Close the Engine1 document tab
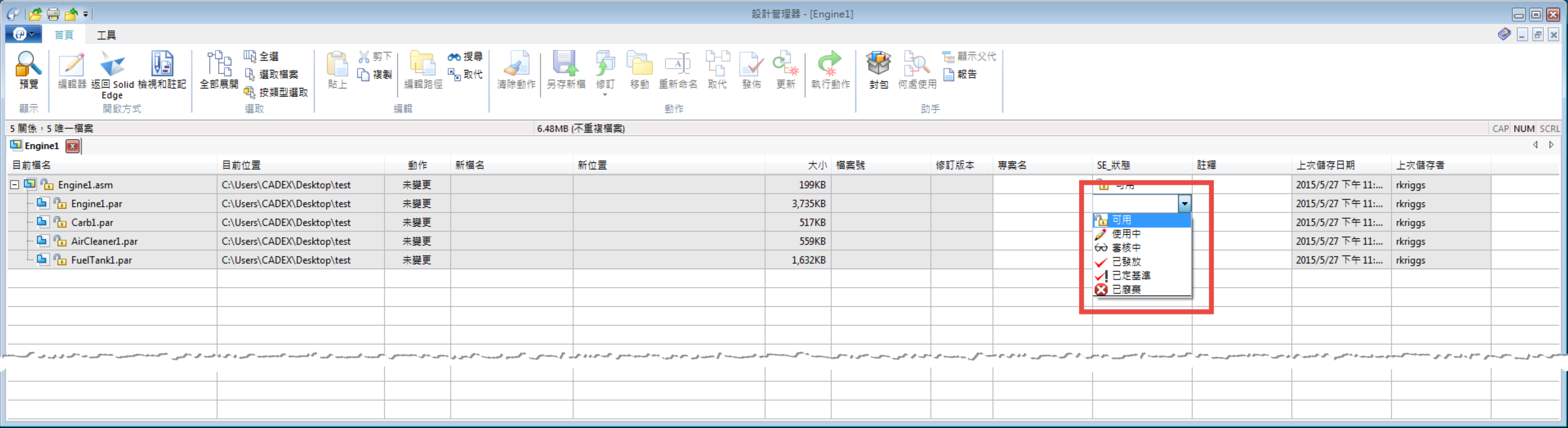 point(72,146)
